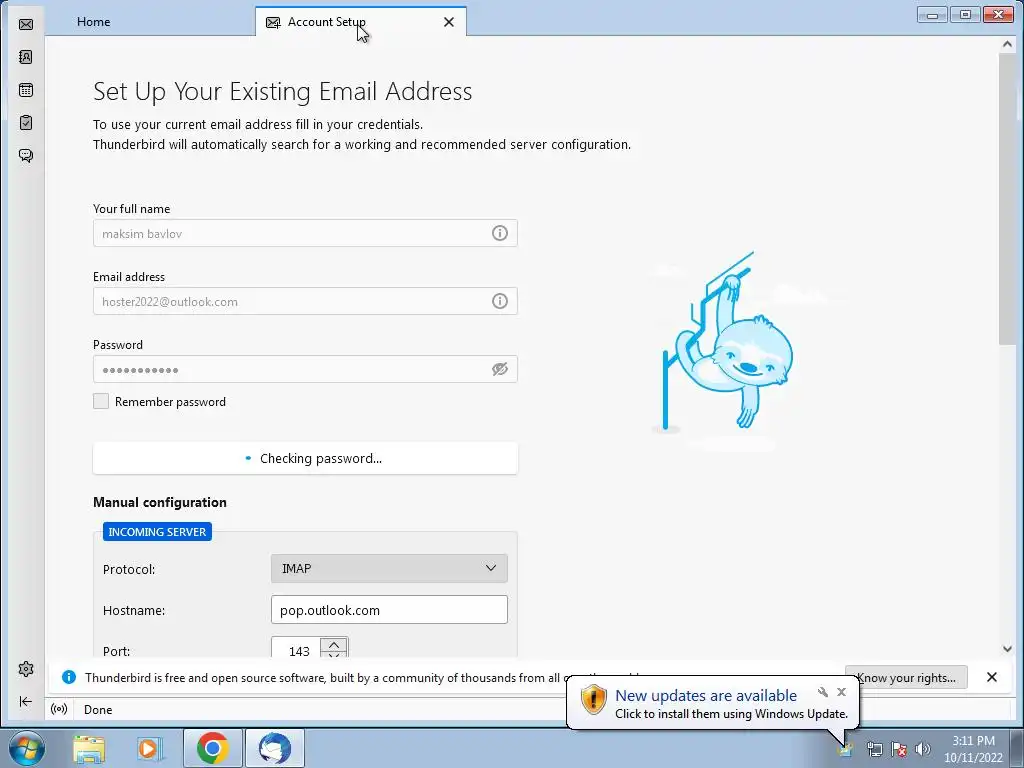This screenshot has height=768, width=1024.
Task: Click the New updates are available balloon
Action: tap(712, 703)
